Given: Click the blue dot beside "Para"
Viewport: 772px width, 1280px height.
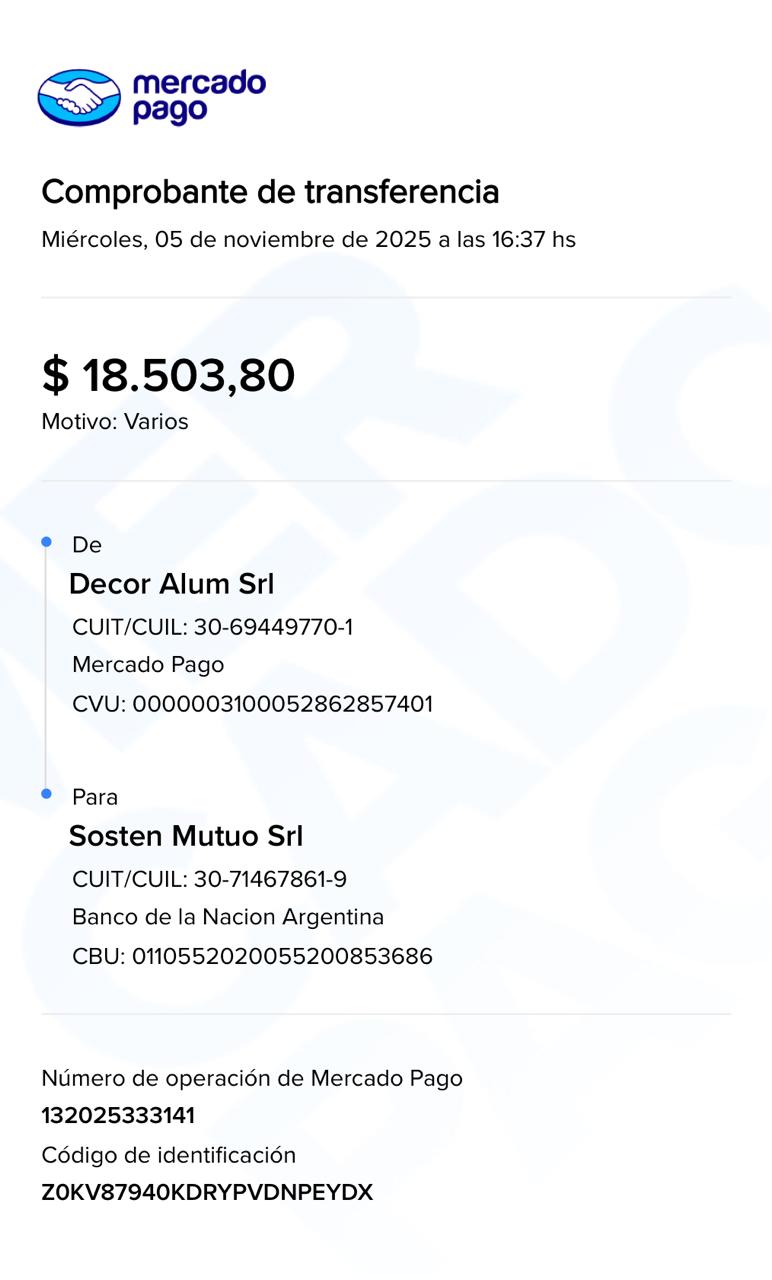Looking at the screenshot, I should [x=46, y=794].
